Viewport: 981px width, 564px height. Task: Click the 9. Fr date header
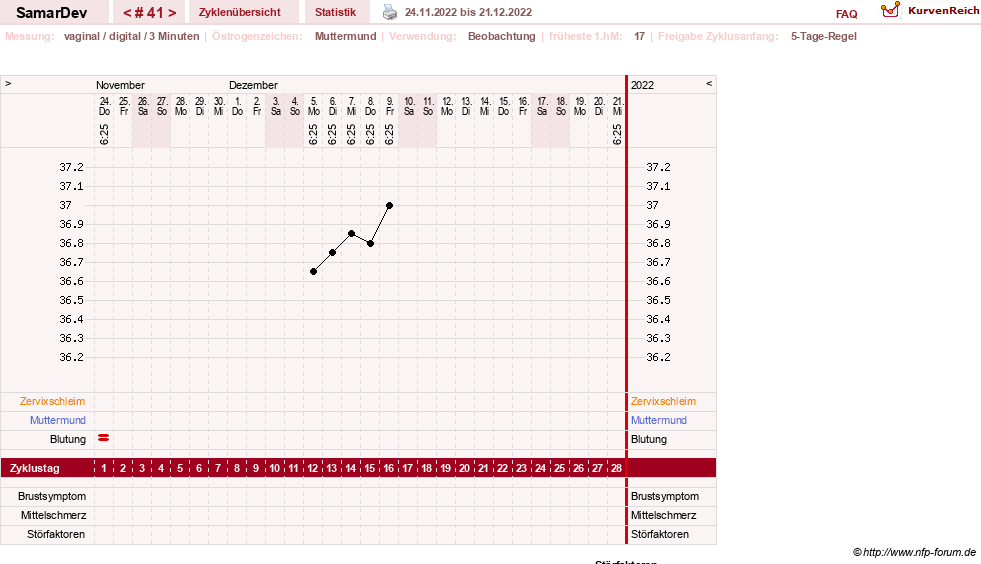pyautogui.click(x=390, y=106)
